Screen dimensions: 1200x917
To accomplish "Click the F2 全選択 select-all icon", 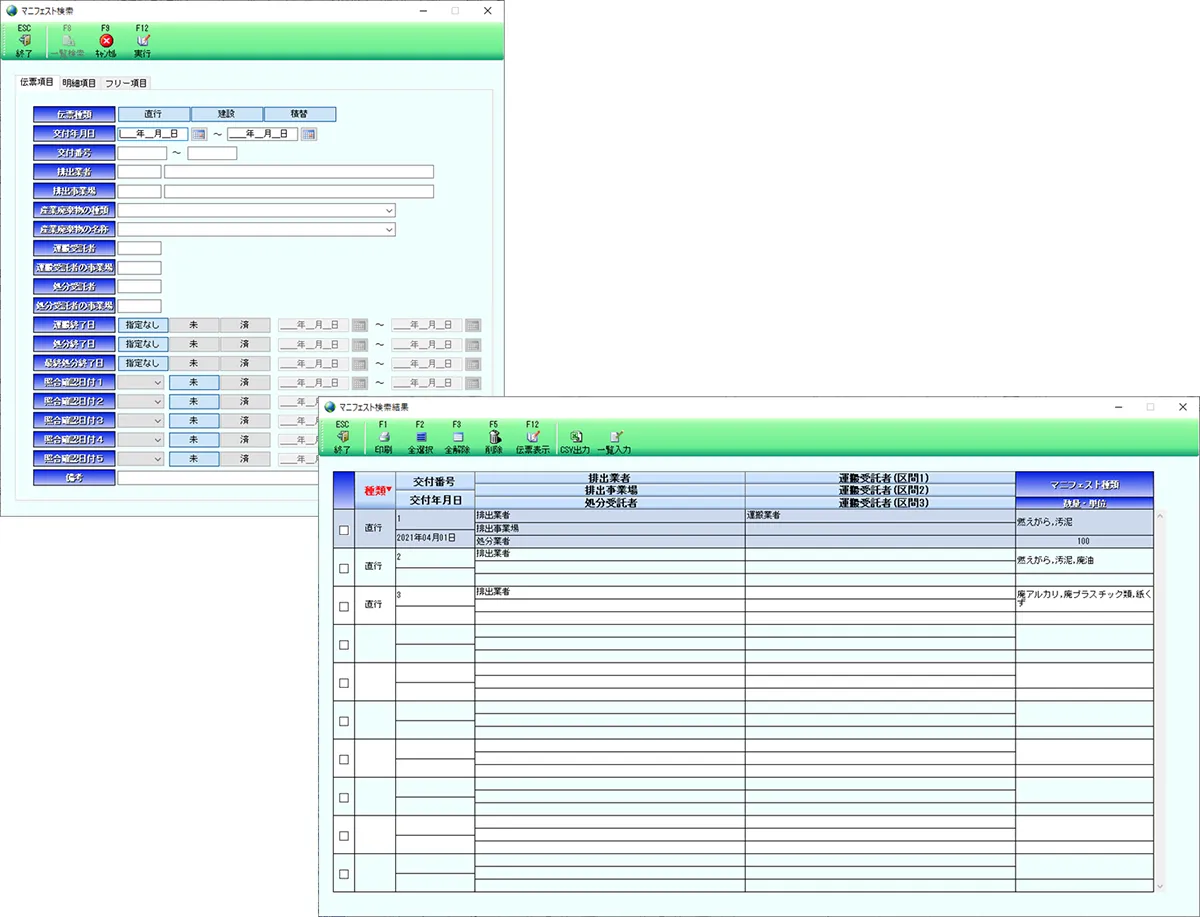I will click(421, 436).
